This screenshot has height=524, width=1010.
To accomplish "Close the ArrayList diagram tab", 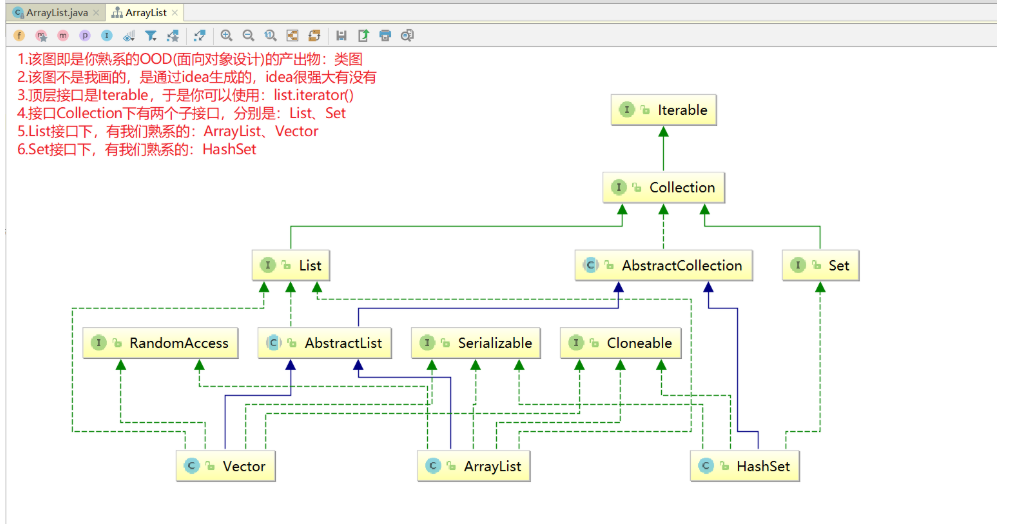I will pyautogui.click(x=175, y=12).
